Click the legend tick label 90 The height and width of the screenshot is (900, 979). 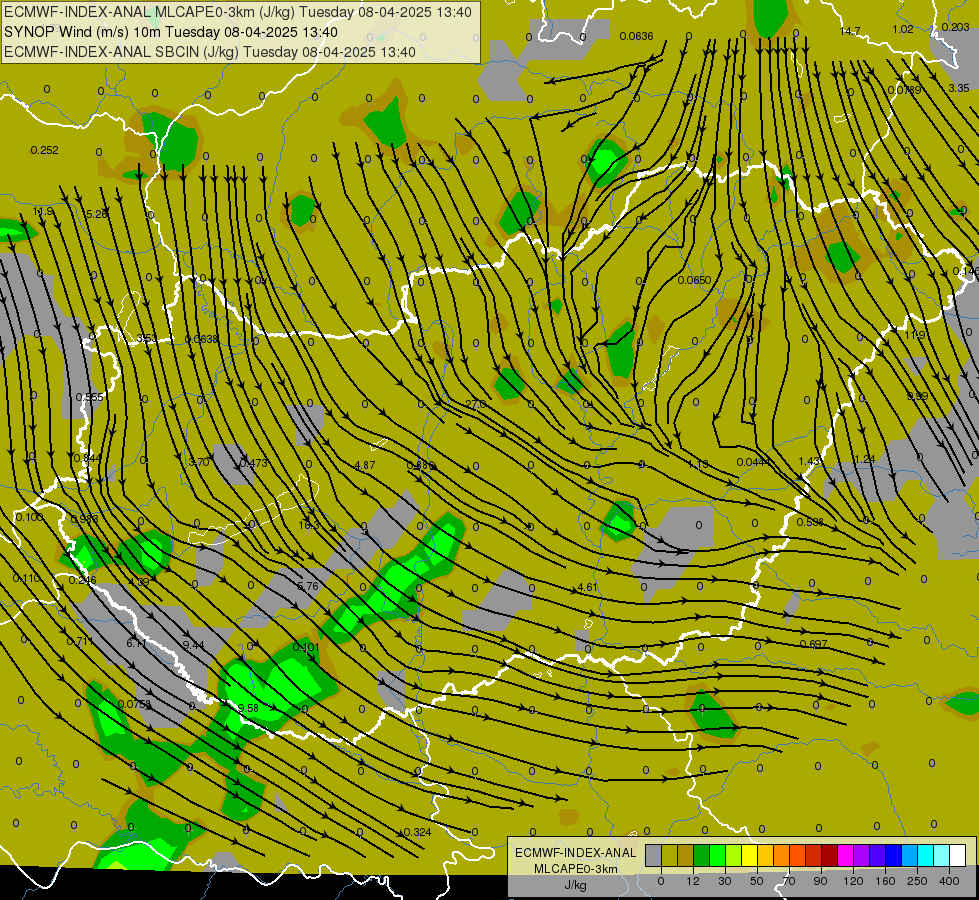(820, 881)
